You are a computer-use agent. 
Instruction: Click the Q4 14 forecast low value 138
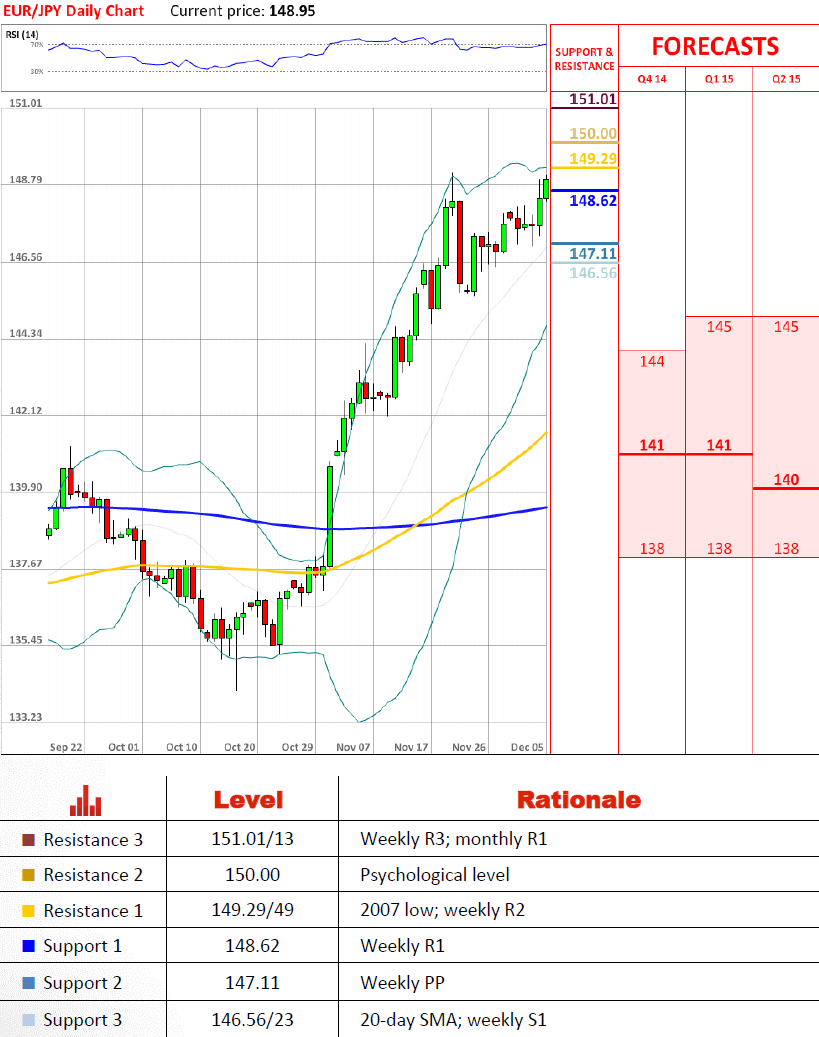(x=652, y=548)
